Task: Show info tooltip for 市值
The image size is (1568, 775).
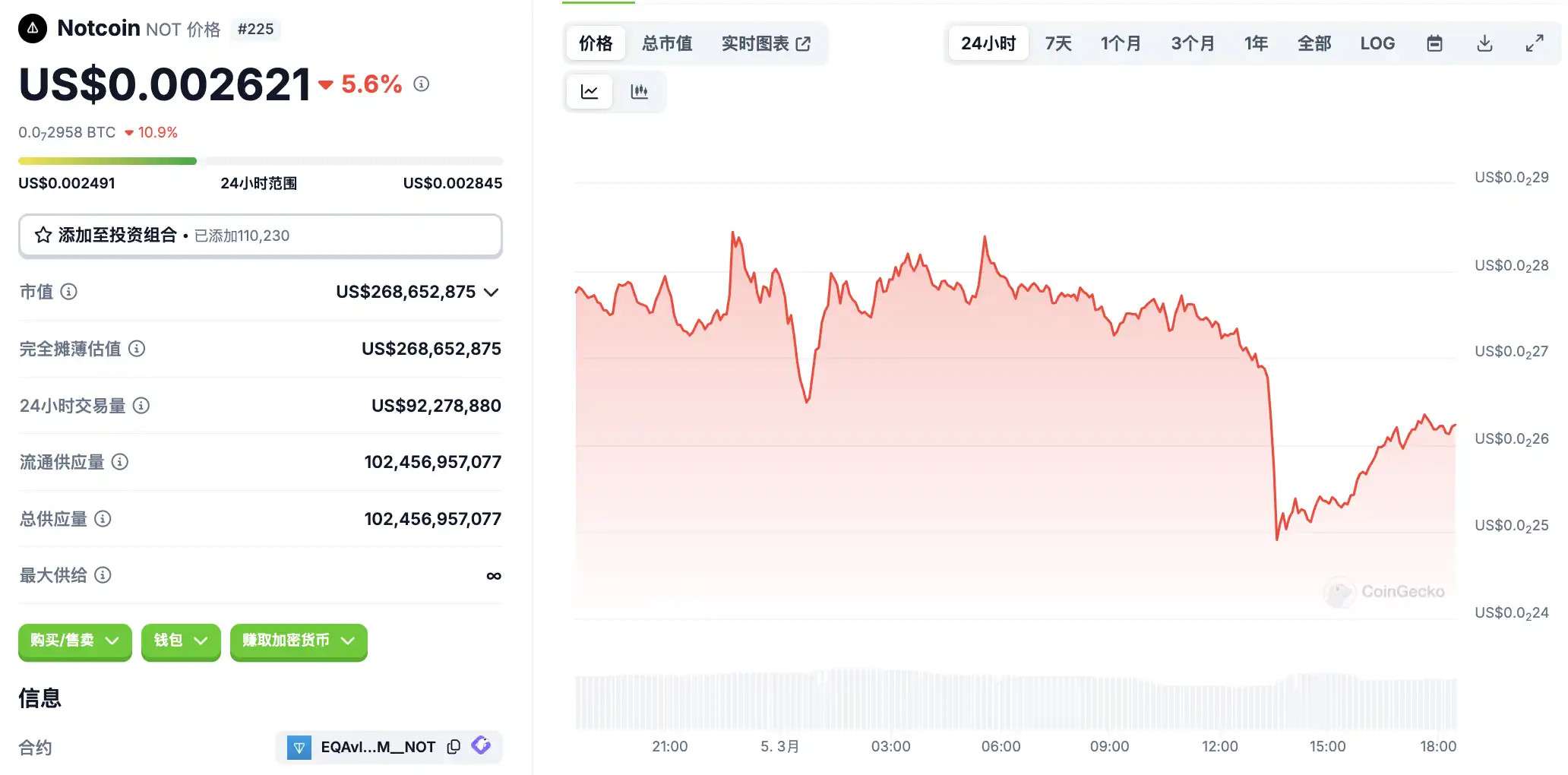Action: point(68,292)
